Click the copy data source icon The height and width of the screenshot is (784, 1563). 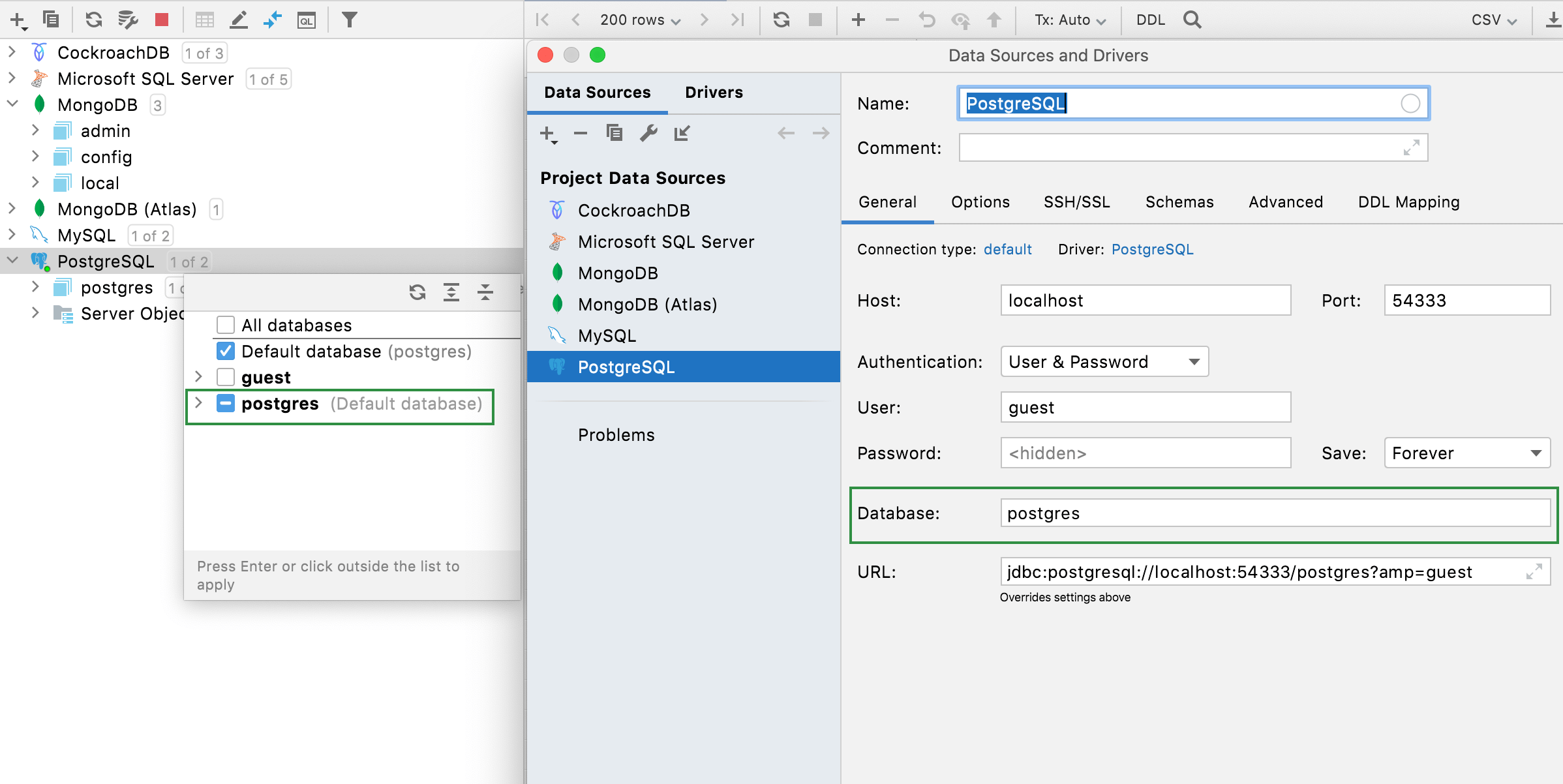click(x=613, y=134)
